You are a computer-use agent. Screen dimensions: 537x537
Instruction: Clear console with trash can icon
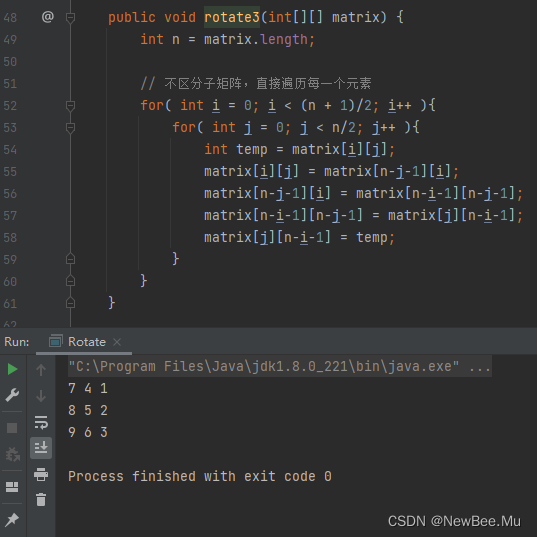tap(41, 500)
